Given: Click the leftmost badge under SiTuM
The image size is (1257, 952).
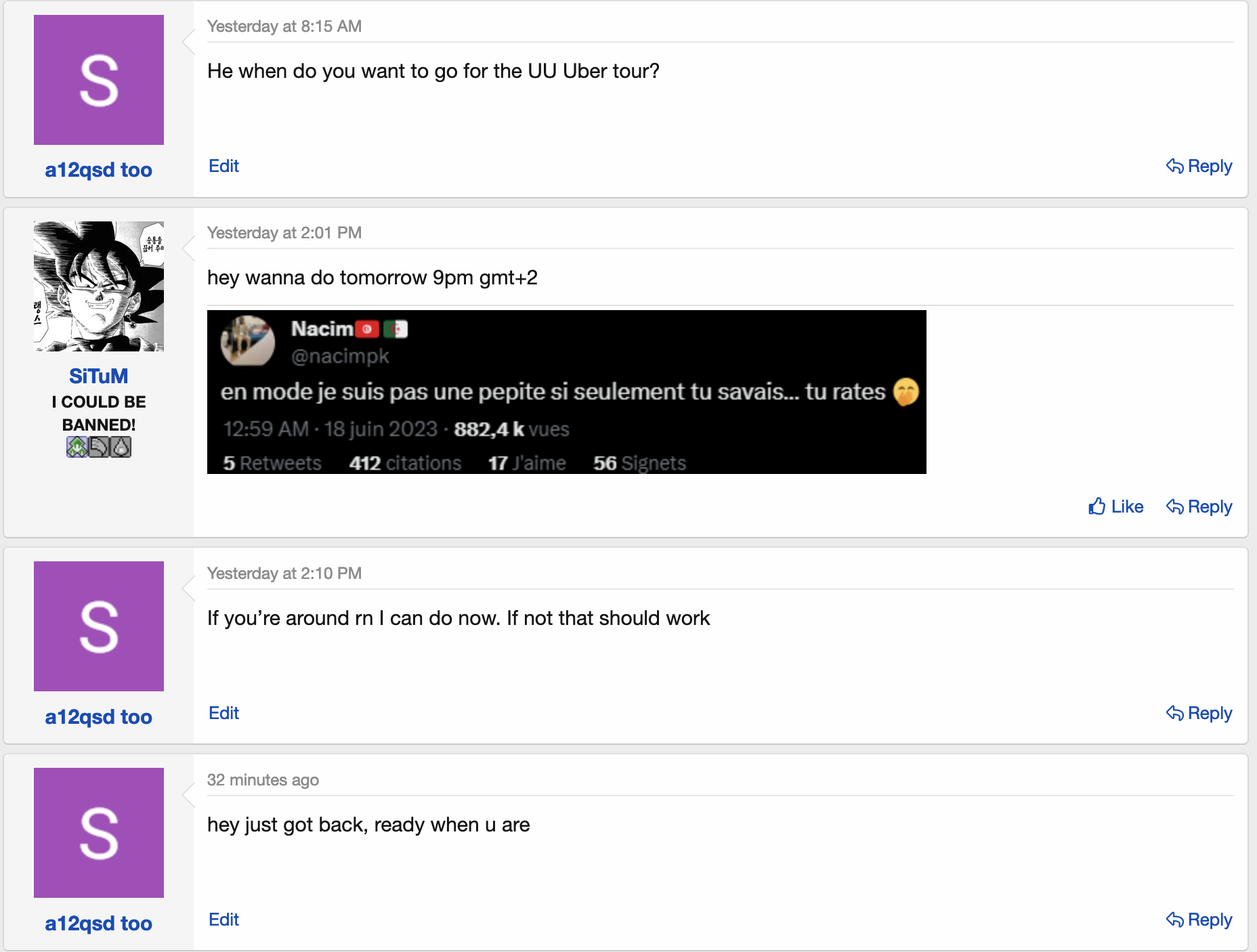Looking at the screenshot, I should click(x=77, y=447).
